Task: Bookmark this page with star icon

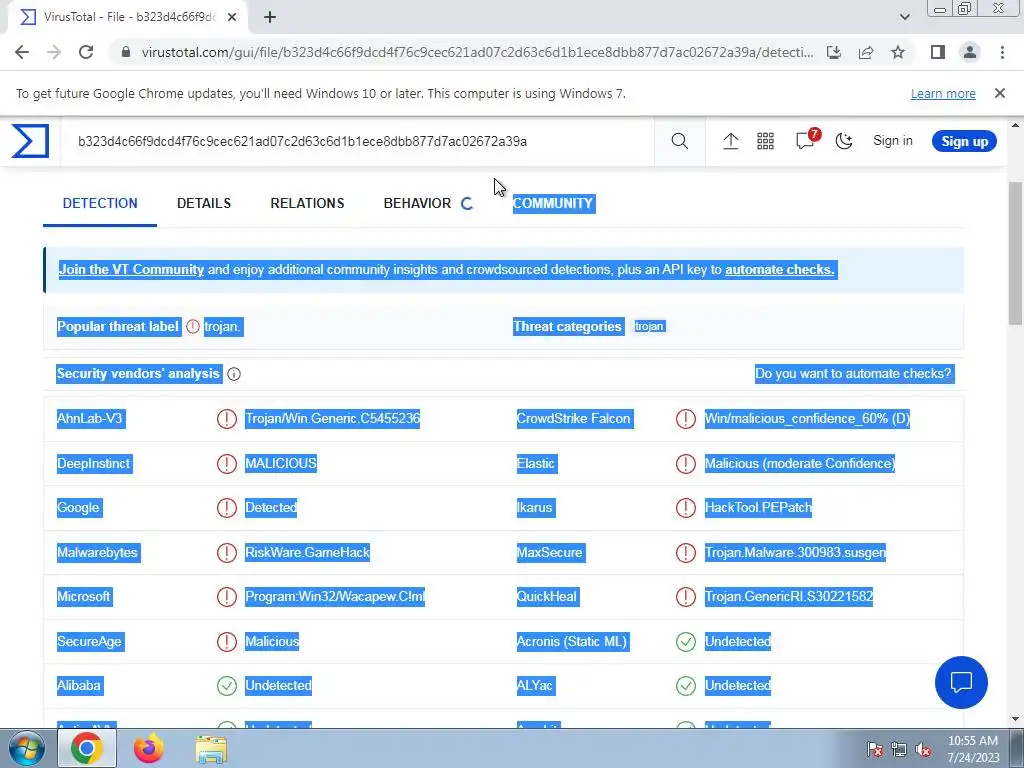Action: click(x=898, y=52)
